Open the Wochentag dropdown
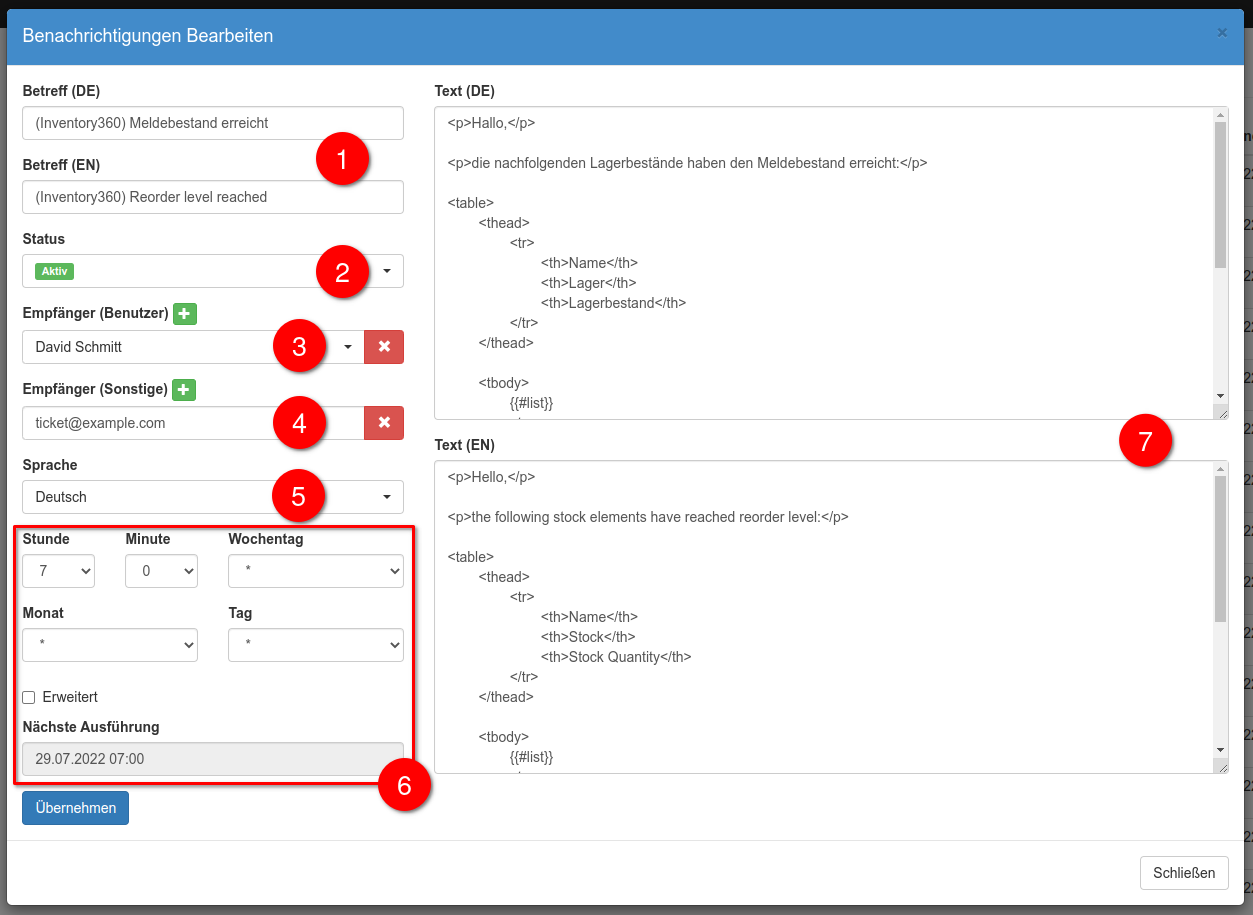 pos(315,571)
